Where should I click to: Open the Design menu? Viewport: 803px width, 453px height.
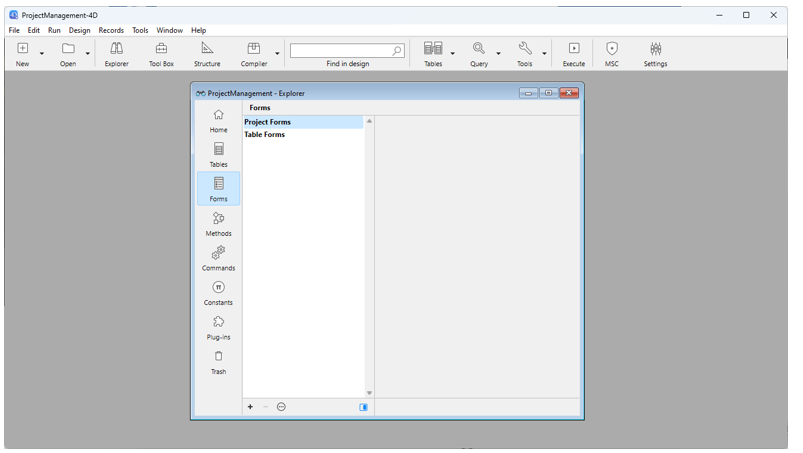[x=79, y=31]
